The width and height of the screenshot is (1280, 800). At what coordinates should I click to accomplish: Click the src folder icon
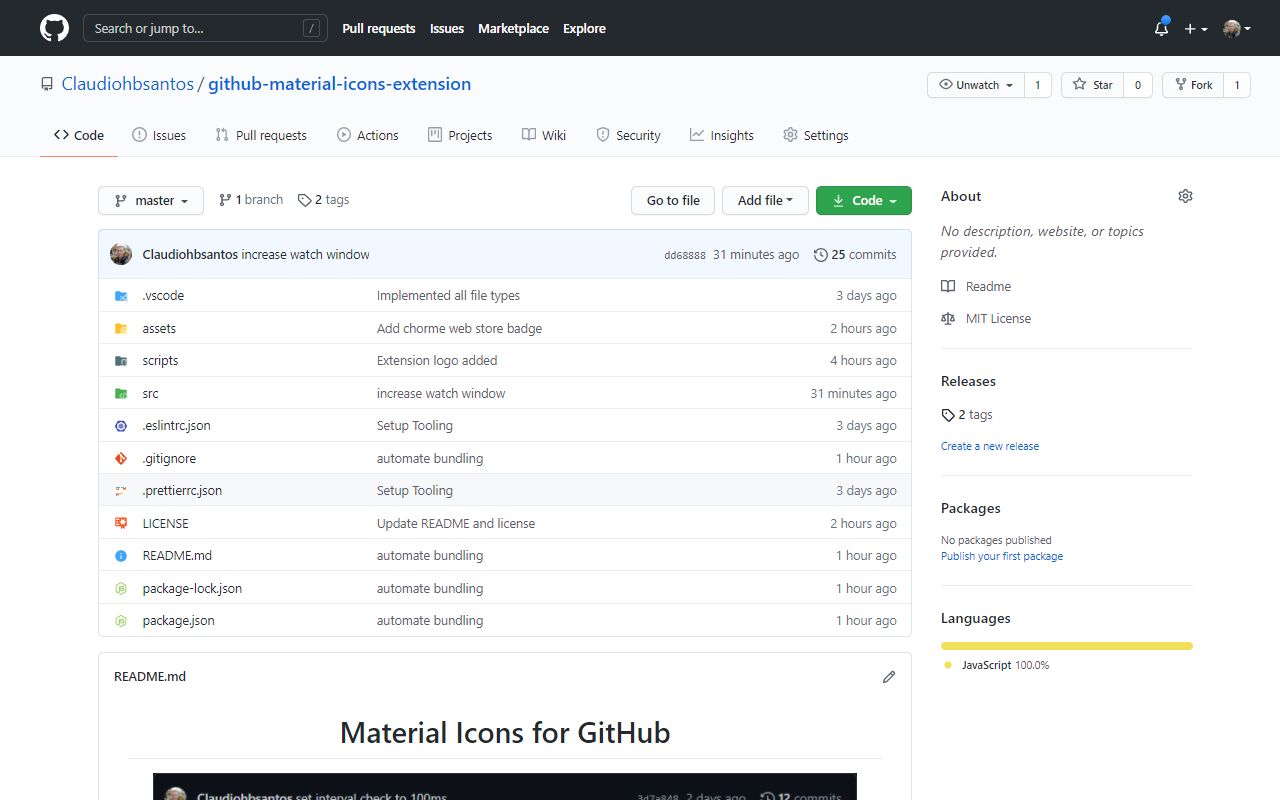120,393
